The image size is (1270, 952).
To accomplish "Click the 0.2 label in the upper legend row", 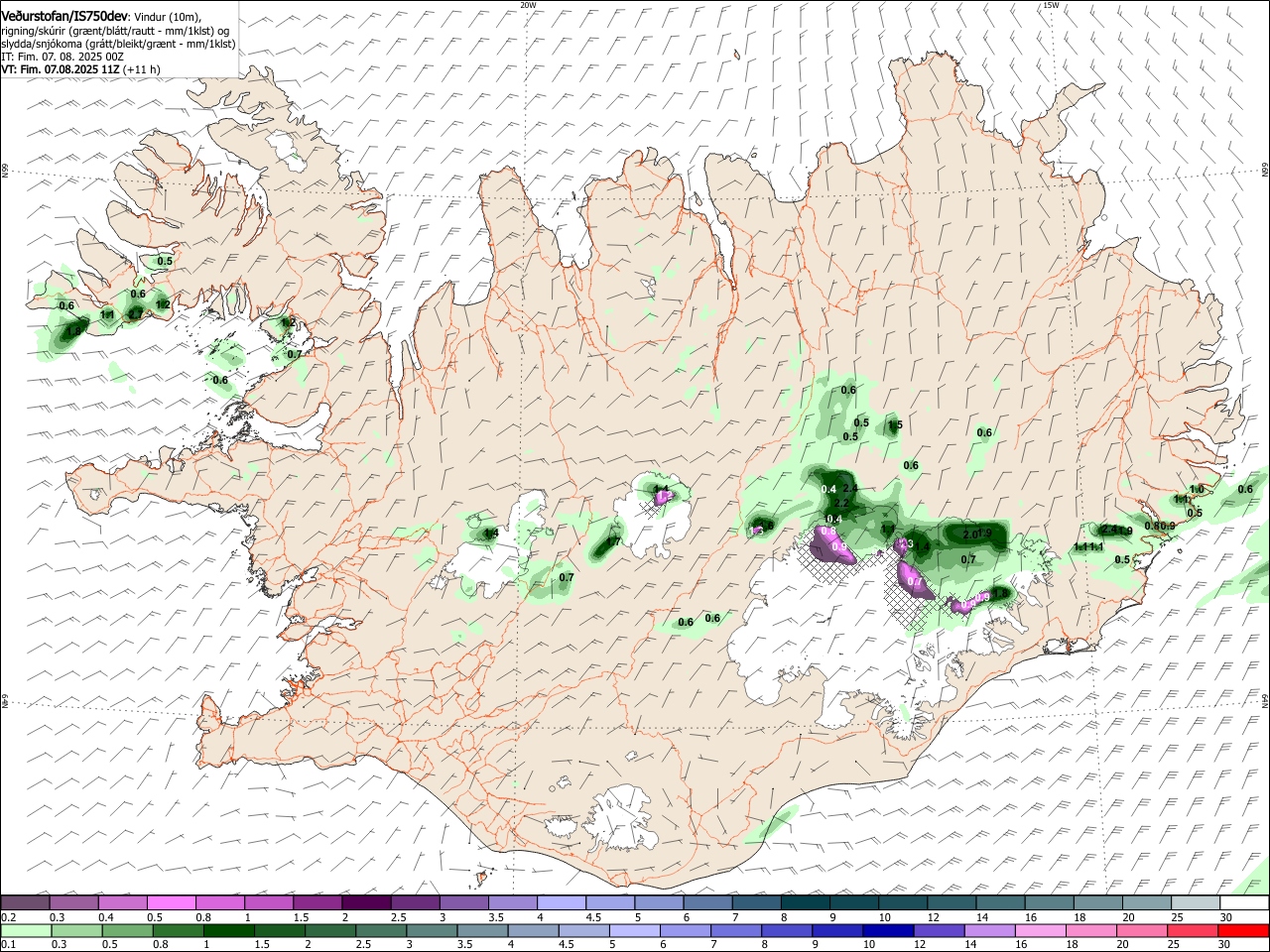I will [8, 916].
